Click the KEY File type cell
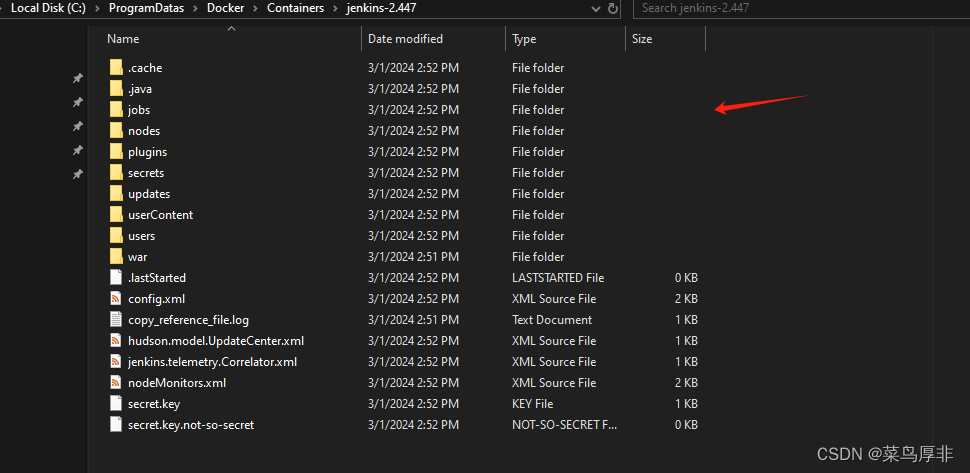 pyautogui.click(x=532, y=404)
